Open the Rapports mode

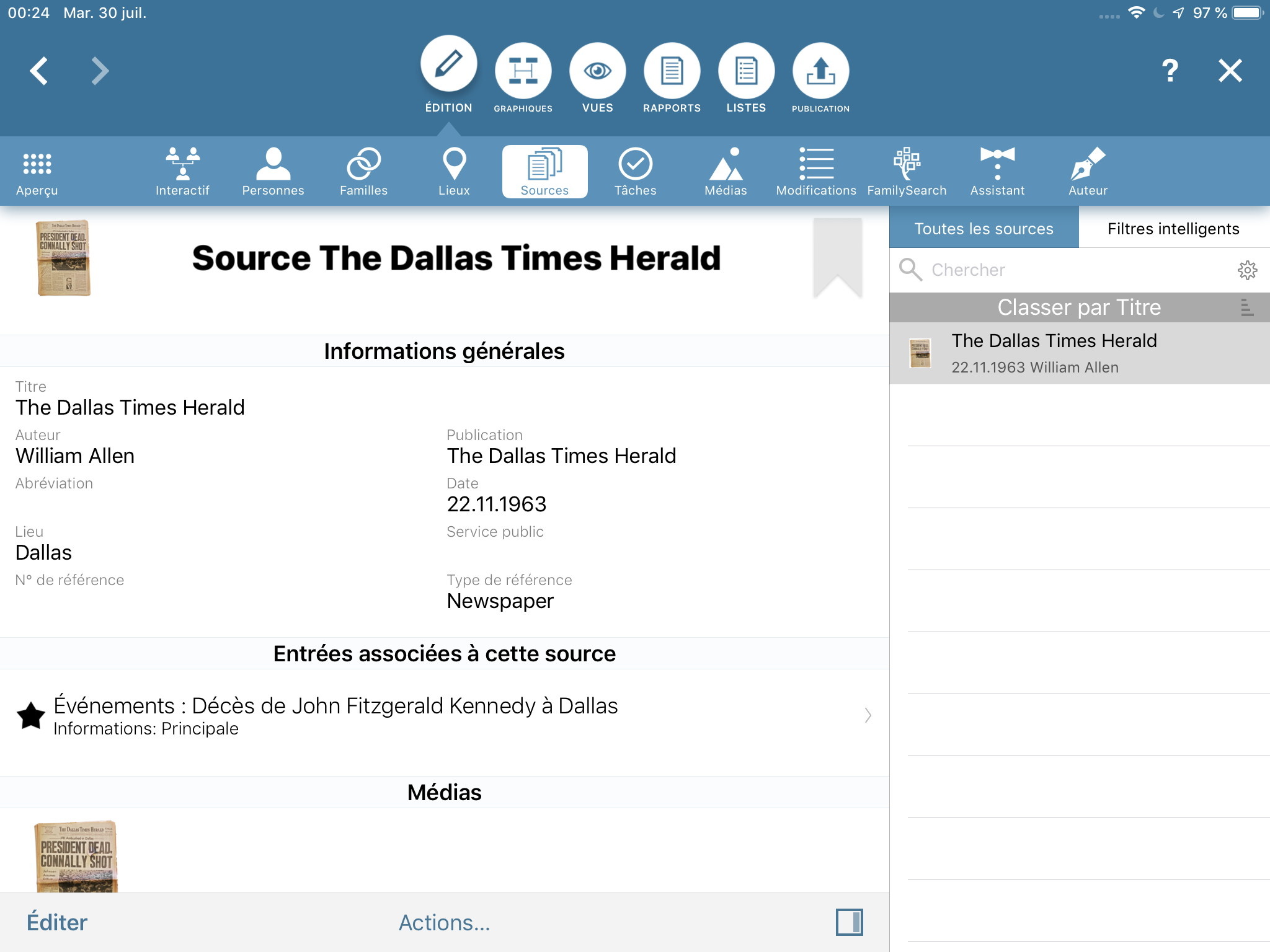672,77
